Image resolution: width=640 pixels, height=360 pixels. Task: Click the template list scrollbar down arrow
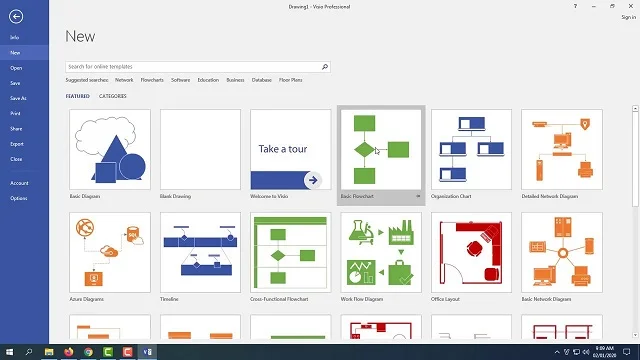coord(635,335)
